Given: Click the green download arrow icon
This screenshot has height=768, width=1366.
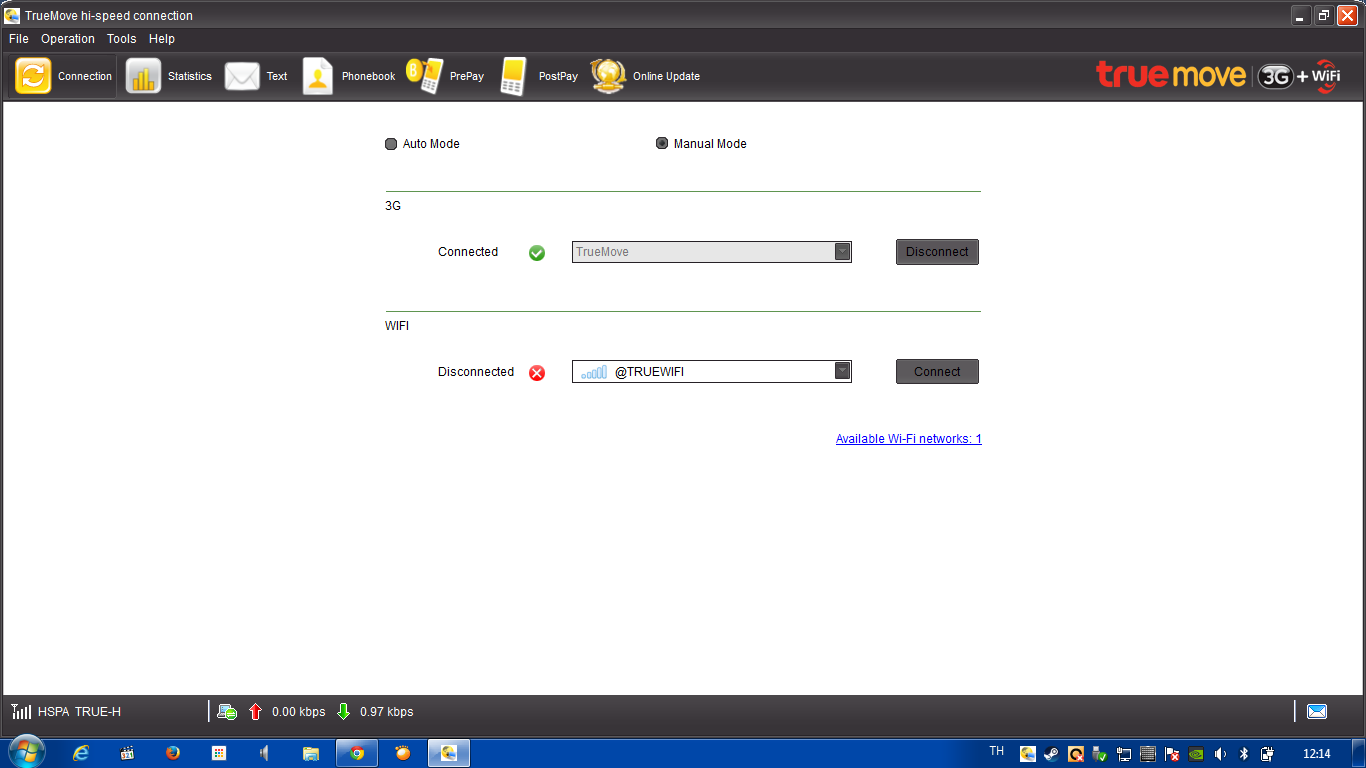Looking at the screenshot, I should (x=344, y=712).
